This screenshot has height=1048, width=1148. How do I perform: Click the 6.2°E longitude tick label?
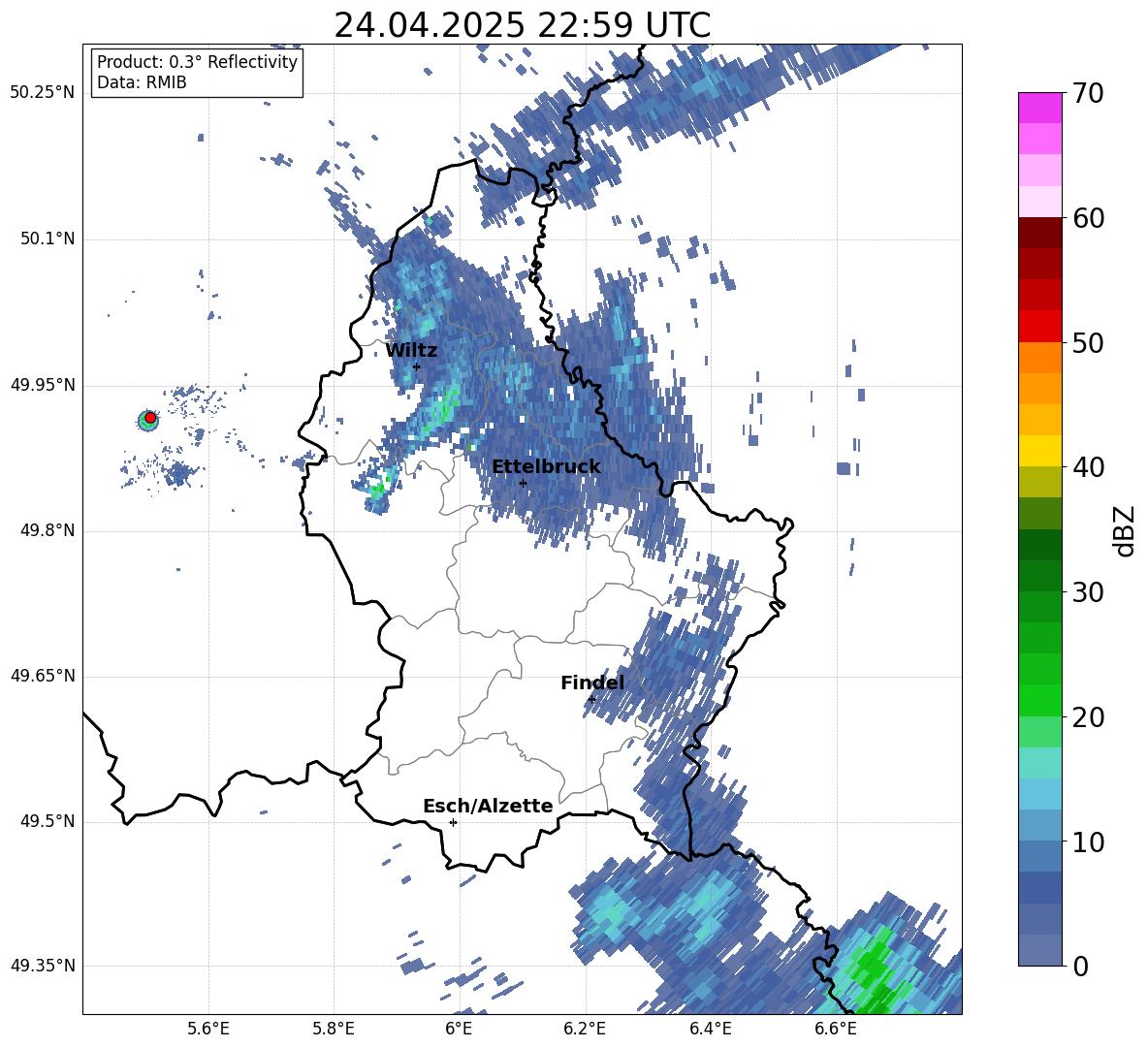tap(585, 1029)
